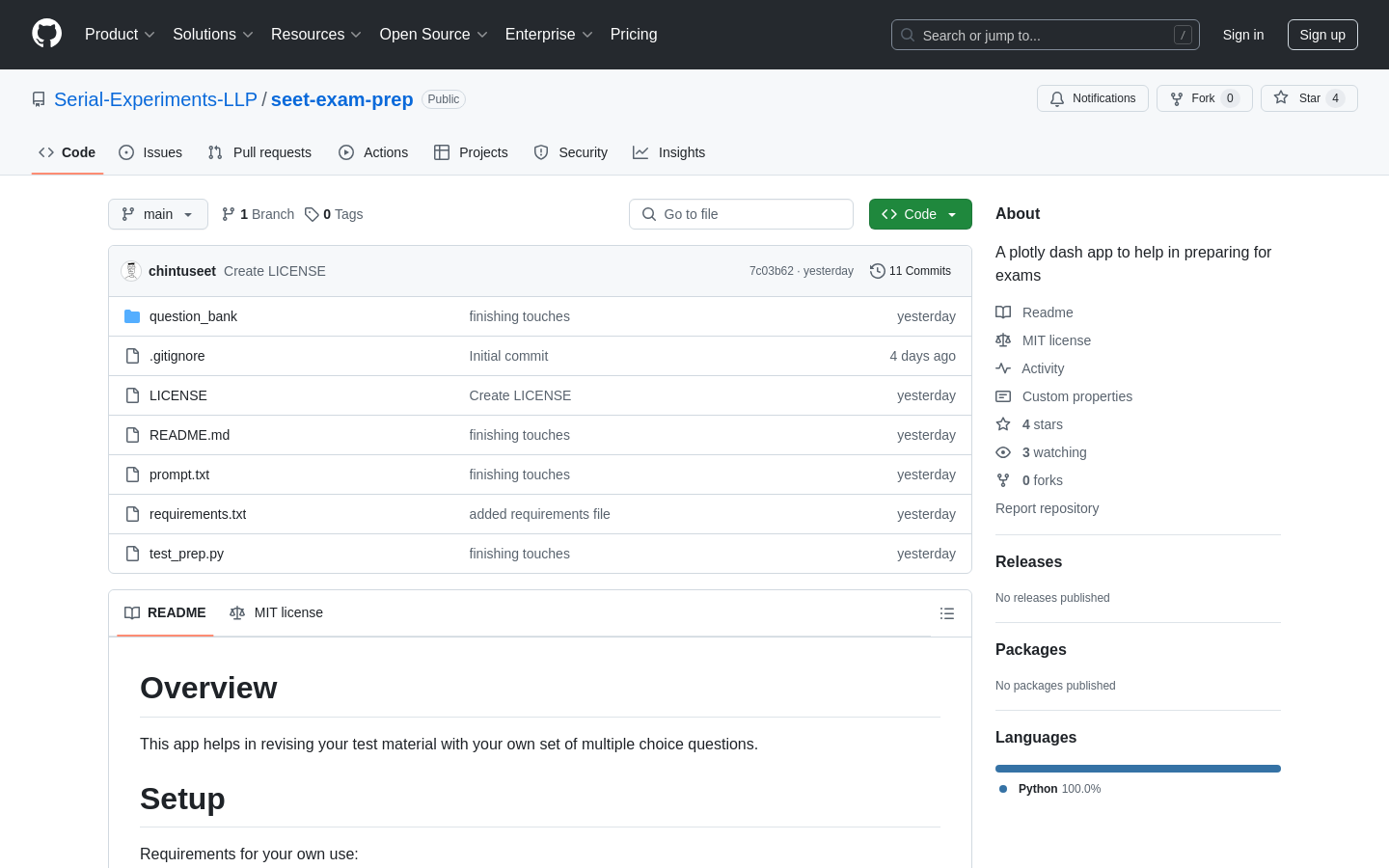This screenshot has height=868, width=1389.
Task: Focus the Search or jump to field
Action: coord(1046,35)
